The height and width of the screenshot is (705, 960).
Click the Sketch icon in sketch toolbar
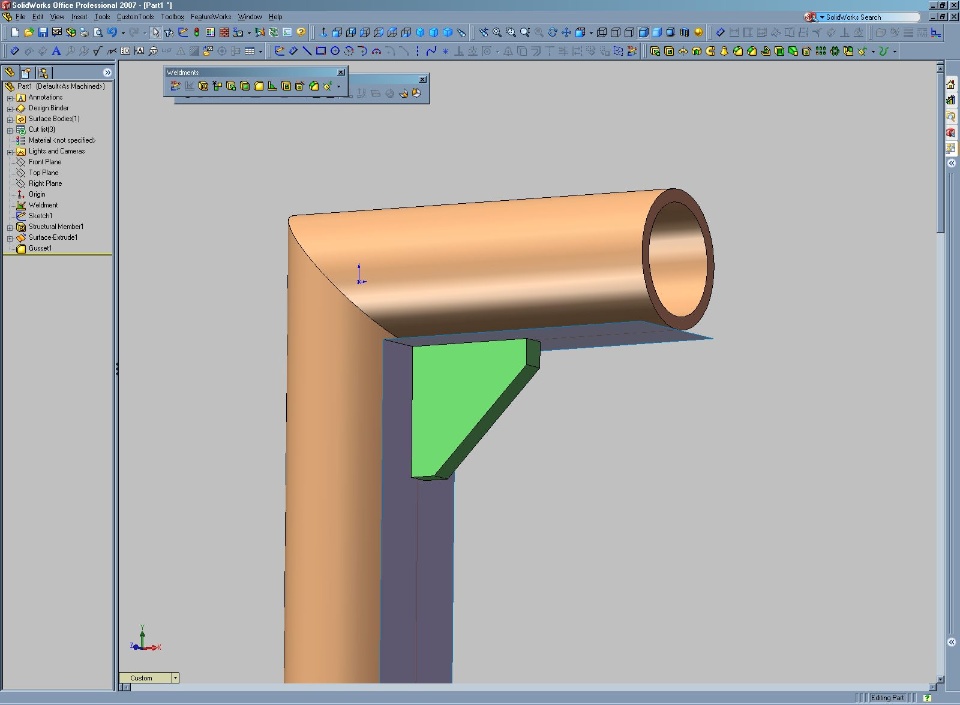pyautogui.click(x=279, y=51)
